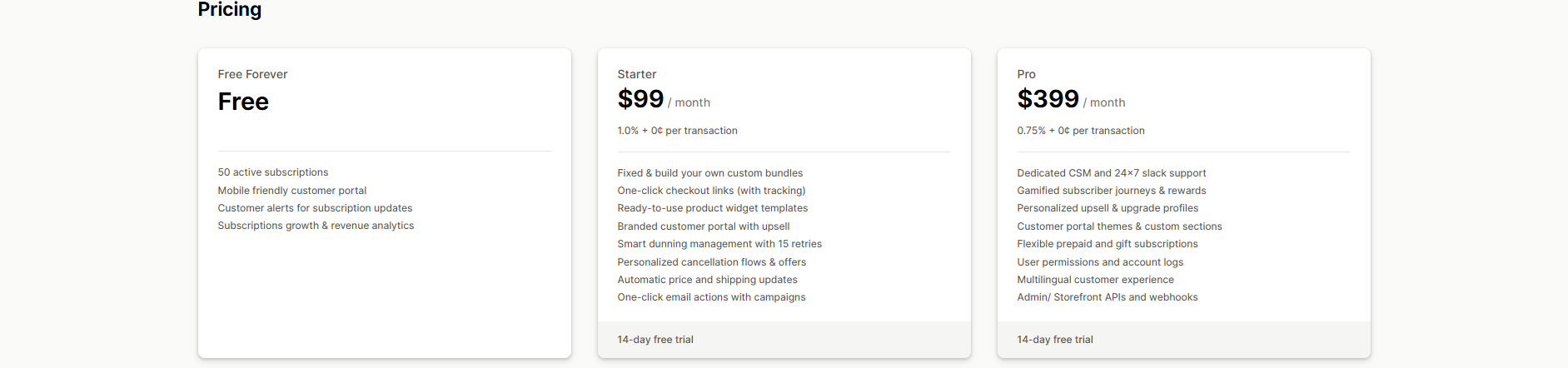This screenshot has width=1568, height=368.
Task: Click Flexible prepaid and gift subscriptions feature
Action: (1107, 244)
